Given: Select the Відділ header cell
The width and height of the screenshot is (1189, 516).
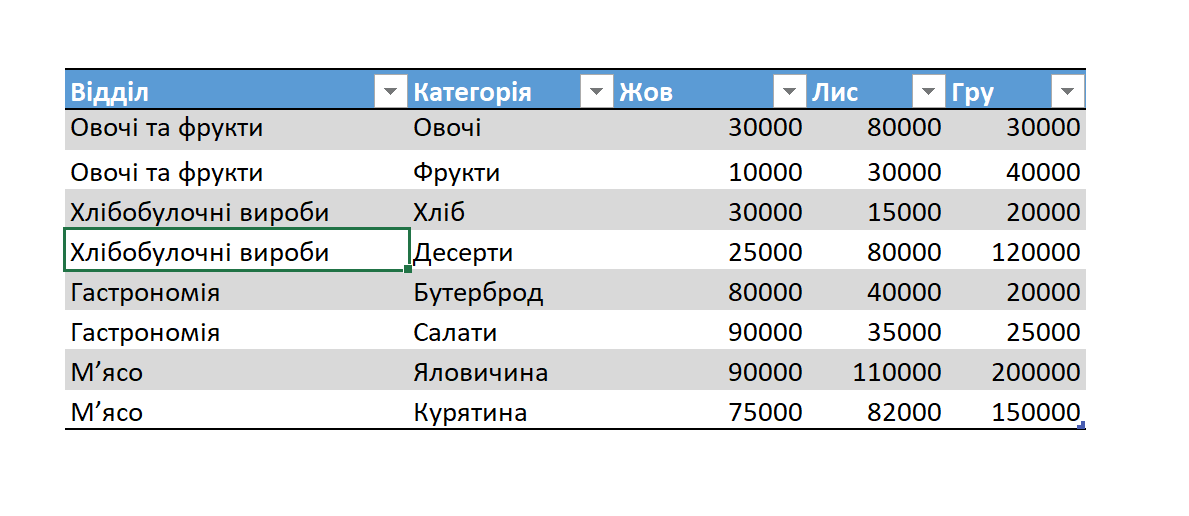Looking at the screenshot, I should (x=220, y=93).
